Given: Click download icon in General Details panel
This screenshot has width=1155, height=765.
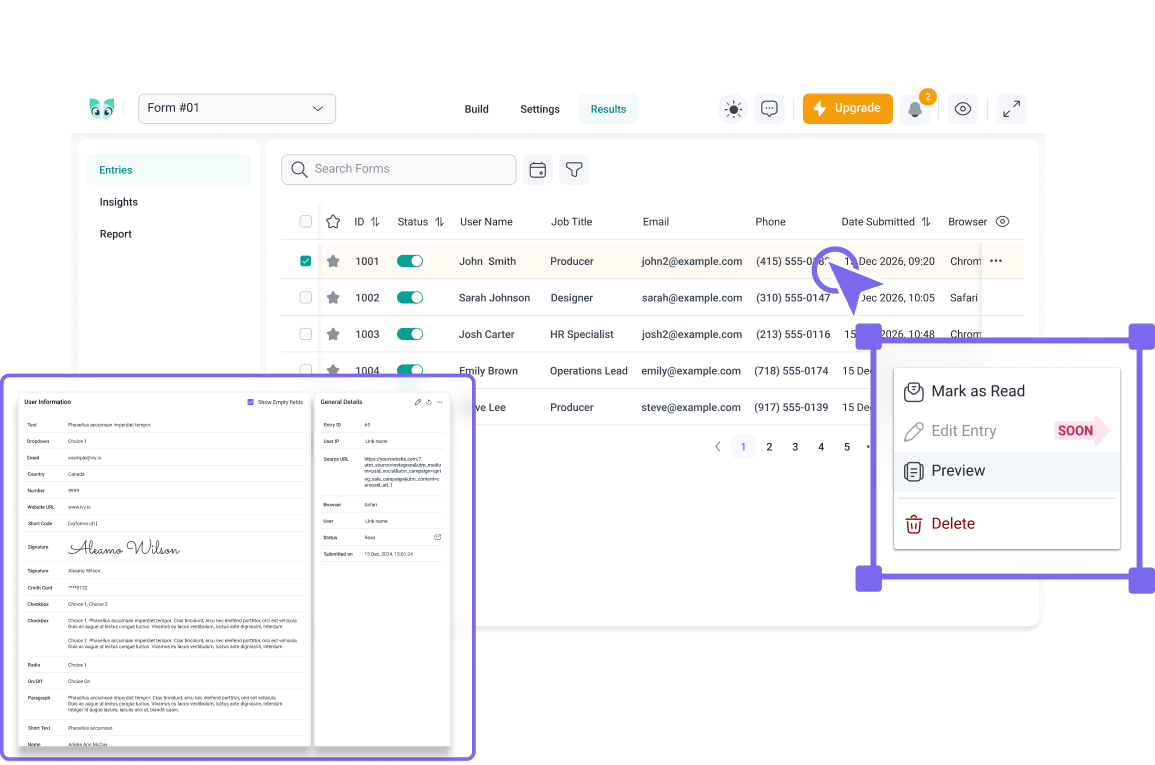Looking at the screenshot, I should pos(429,402).
